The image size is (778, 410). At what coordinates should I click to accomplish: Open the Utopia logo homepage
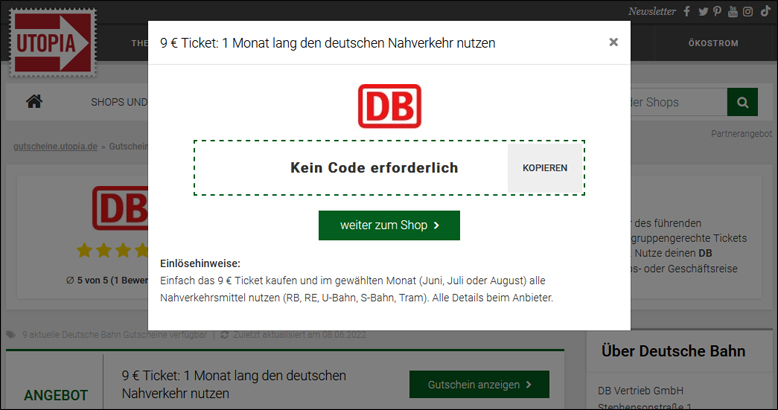tap(53, 43)
